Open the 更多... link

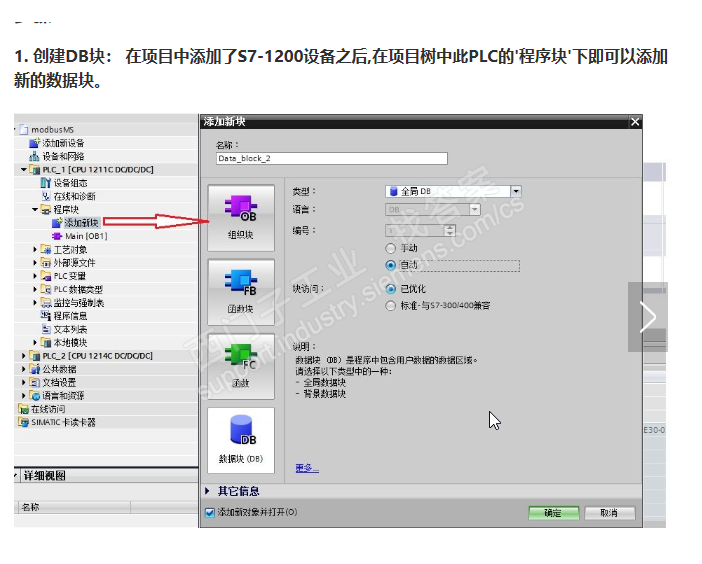coord(307,468)
